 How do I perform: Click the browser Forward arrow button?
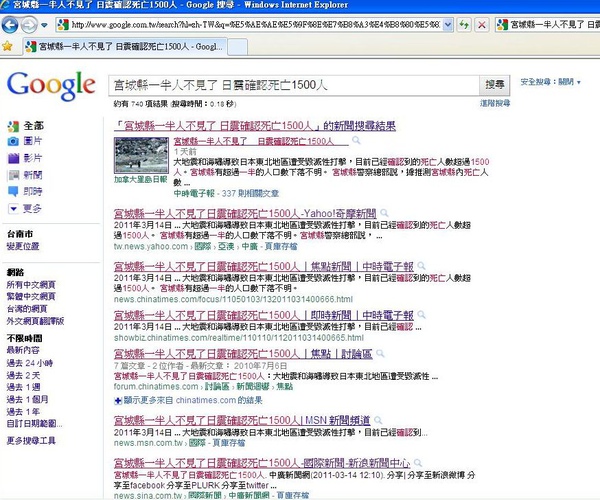pyautogui.click(x=29, y=25)
